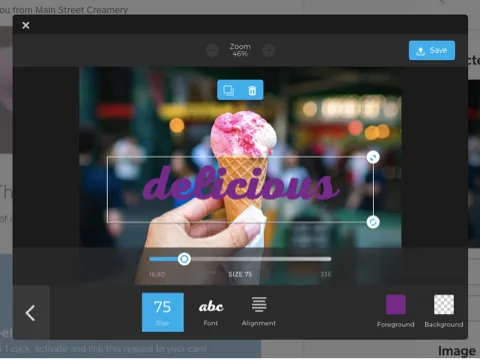The width and height of the screenshot is (480, 360).
Task: Duplicate the selected text layer
Action: click(229, 90)
